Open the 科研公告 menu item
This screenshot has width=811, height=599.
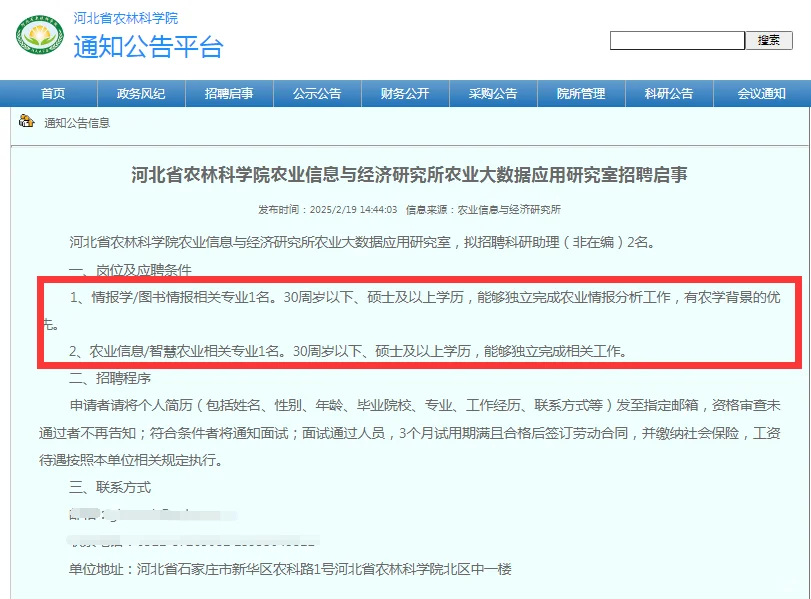click(669, 94)
